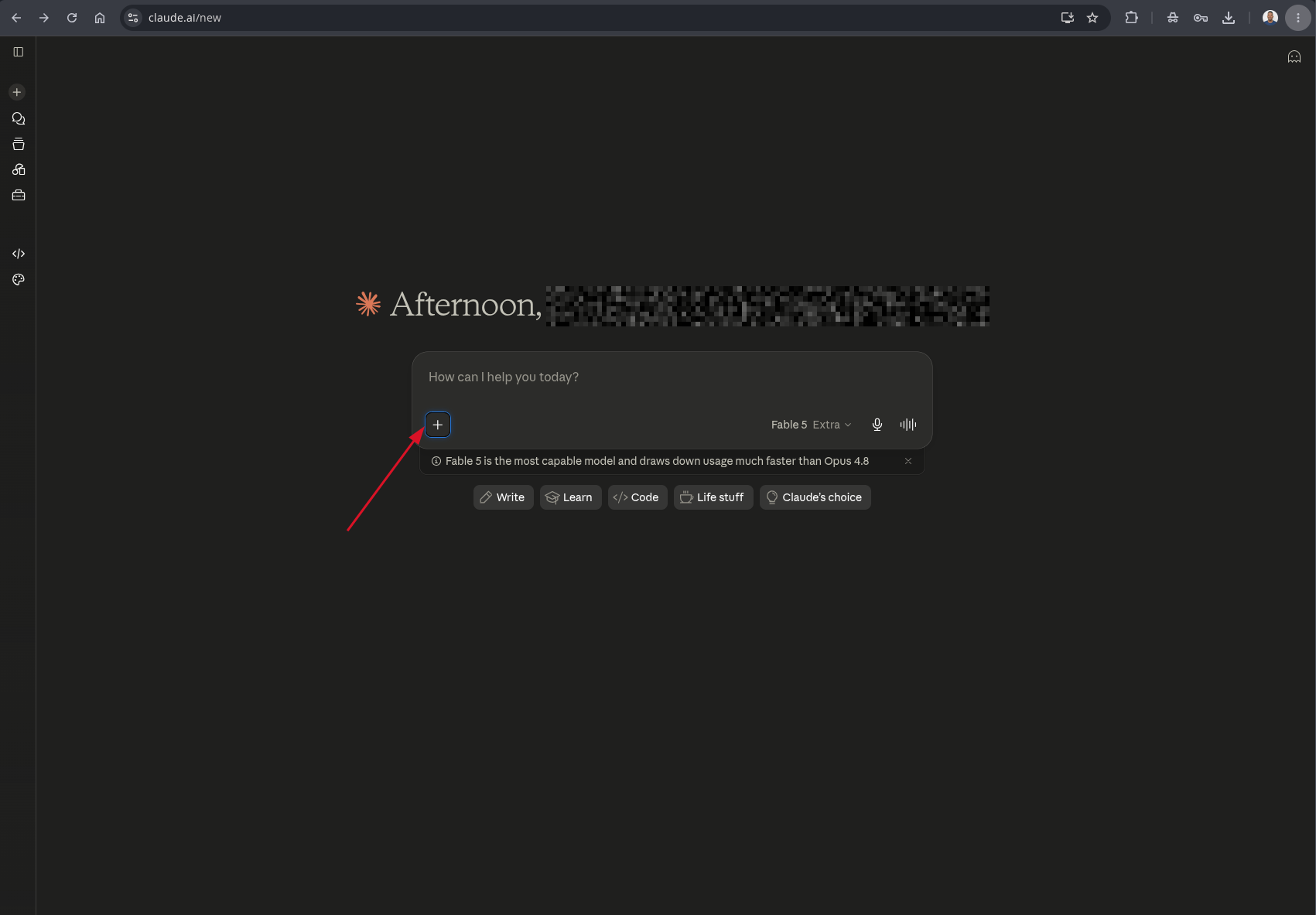Image resolution: width=1316 pixels, height=915 pixels.
Task: Click install app icon in address bar
Action: [x=1068, y=18]
